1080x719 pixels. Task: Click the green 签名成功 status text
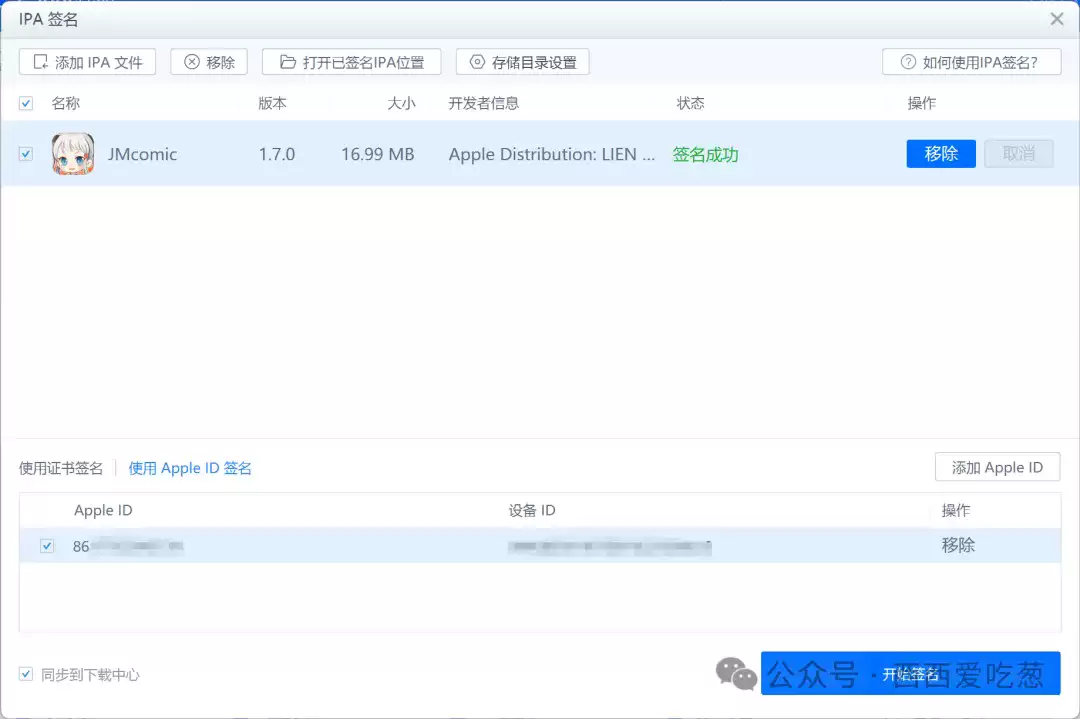point(706,155)
